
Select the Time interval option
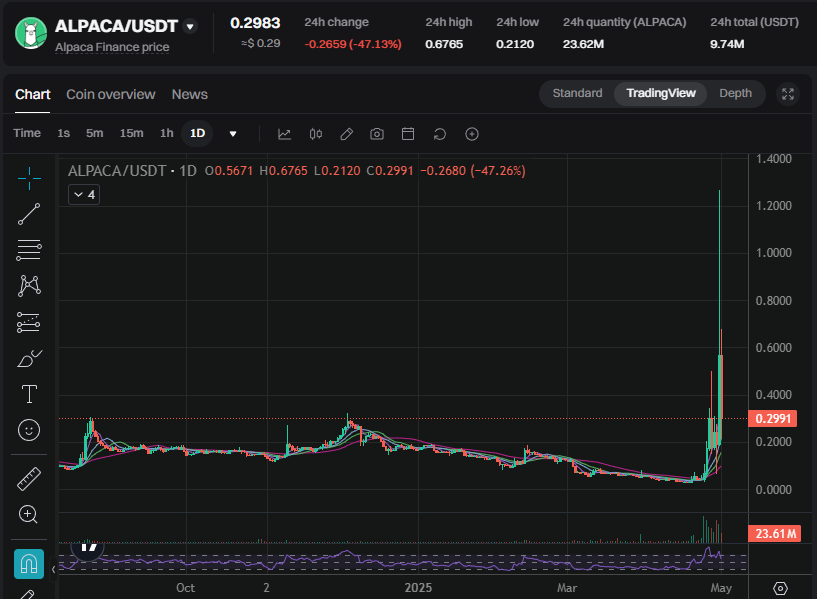(27, 133)
